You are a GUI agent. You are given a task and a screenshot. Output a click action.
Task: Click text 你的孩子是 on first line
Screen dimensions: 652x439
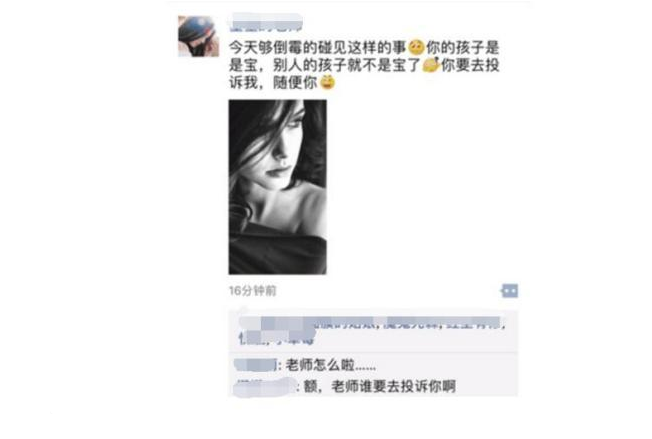(462, 47)
